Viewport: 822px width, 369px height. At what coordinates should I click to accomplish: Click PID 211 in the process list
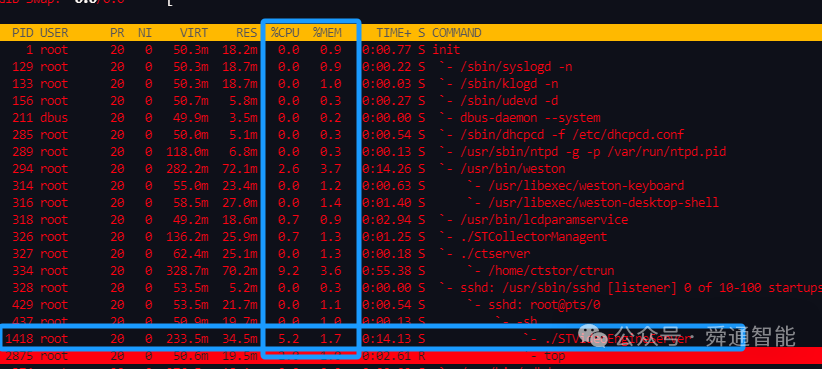click(23, 118)
